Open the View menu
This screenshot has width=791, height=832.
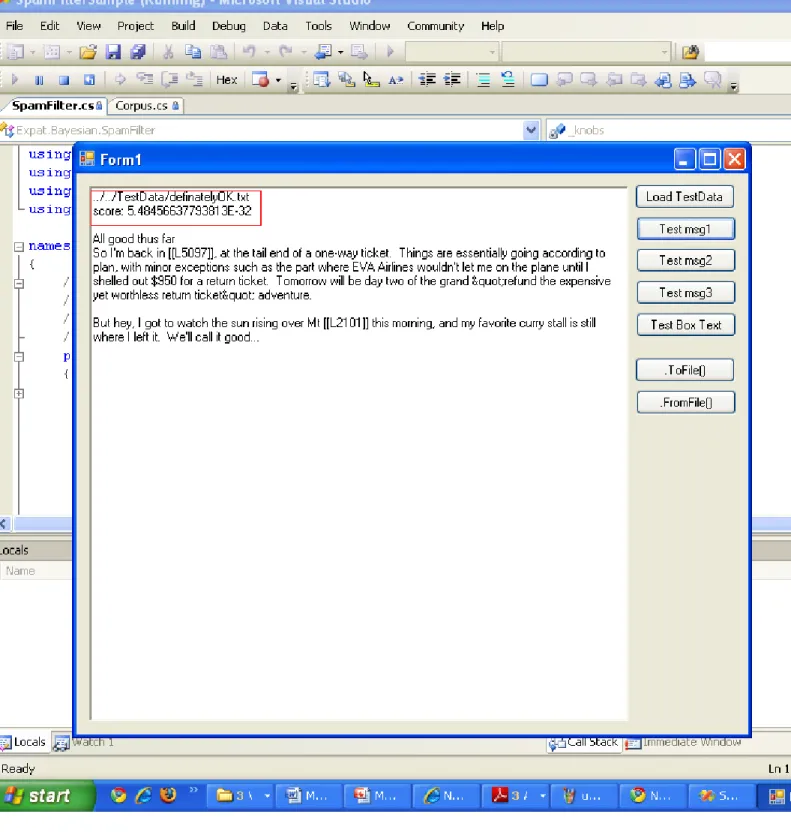point(89,26)
